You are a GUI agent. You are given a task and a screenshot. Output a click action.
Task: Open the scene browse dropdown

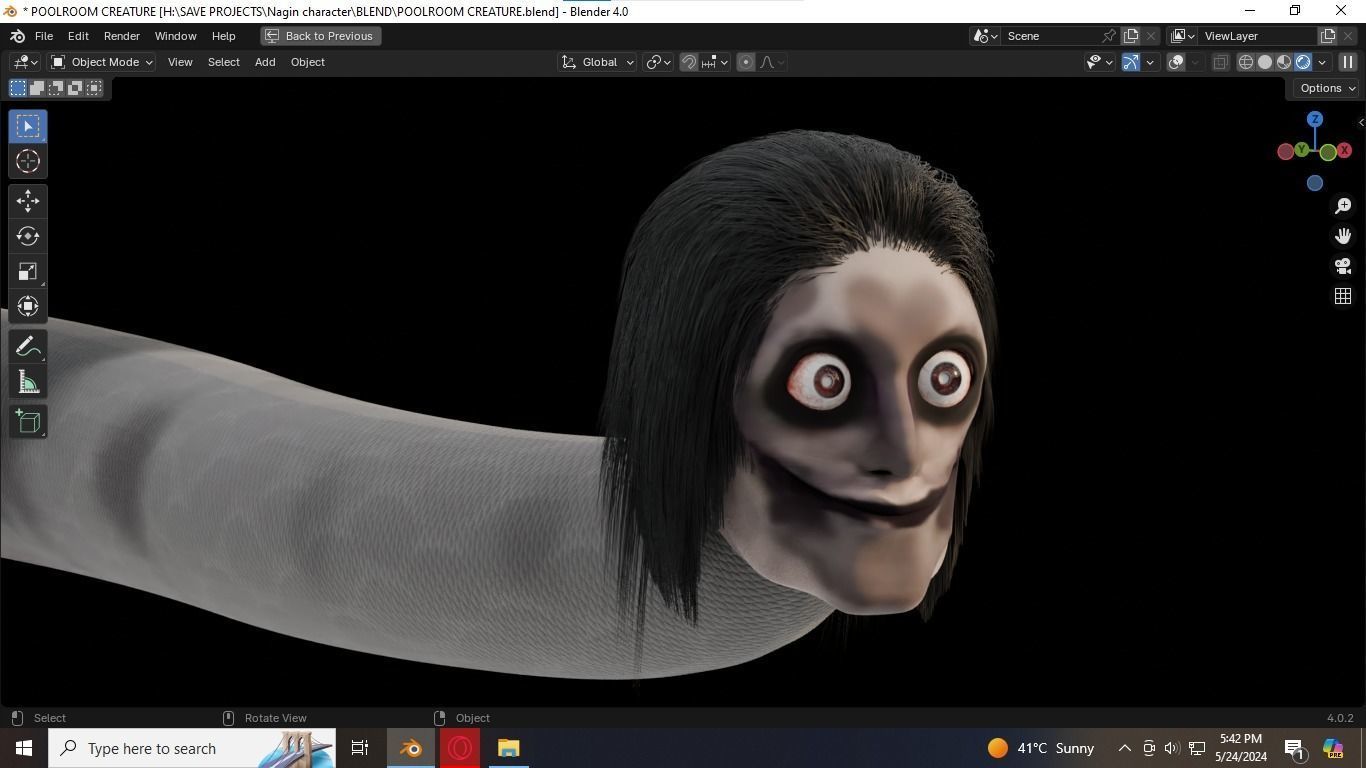(x=985, y=36)
